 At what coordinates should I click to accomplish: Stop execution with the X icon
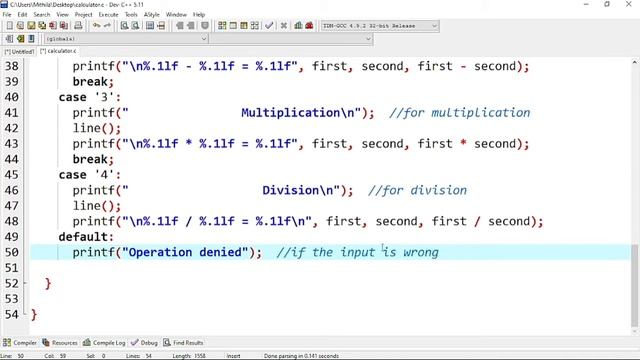pos(284,26)
